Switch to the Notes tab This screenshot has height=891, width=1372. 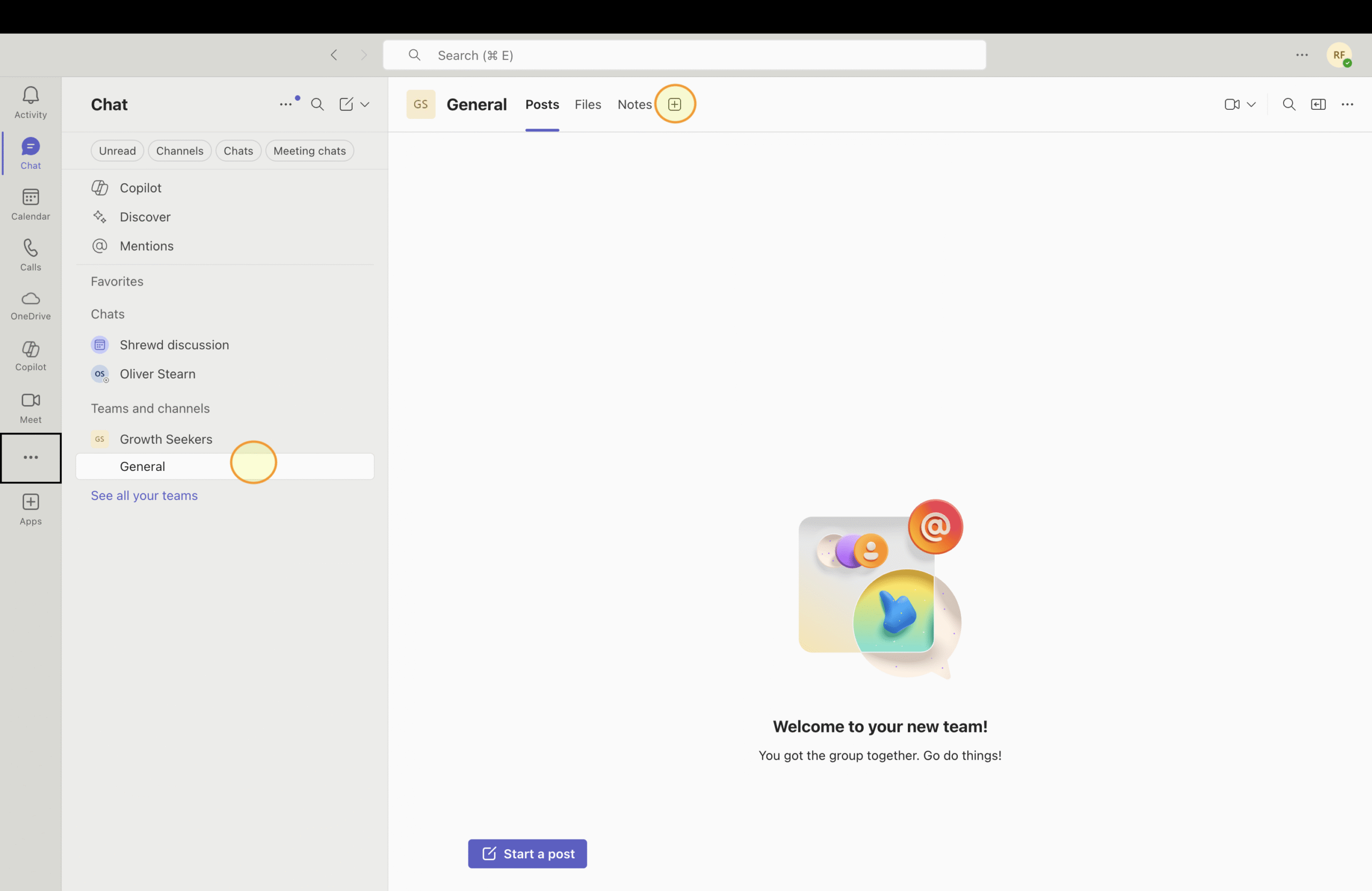point(634,104)
